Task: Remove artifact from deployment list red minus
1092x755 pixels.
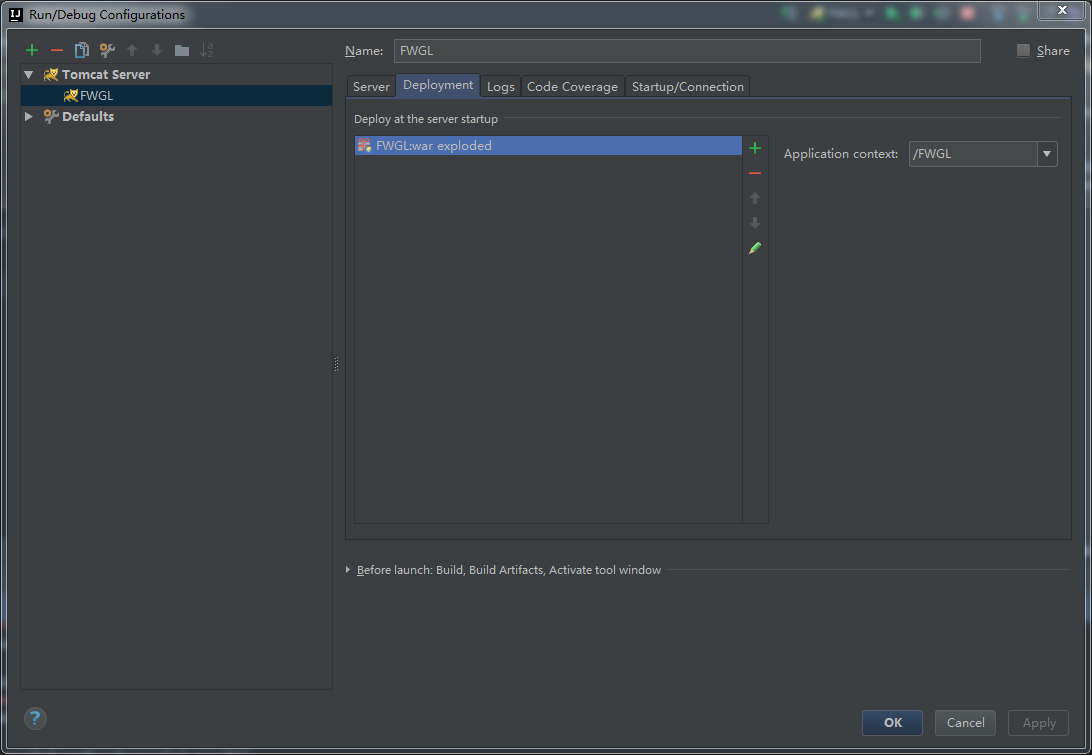Action: [x=755, y=173]
